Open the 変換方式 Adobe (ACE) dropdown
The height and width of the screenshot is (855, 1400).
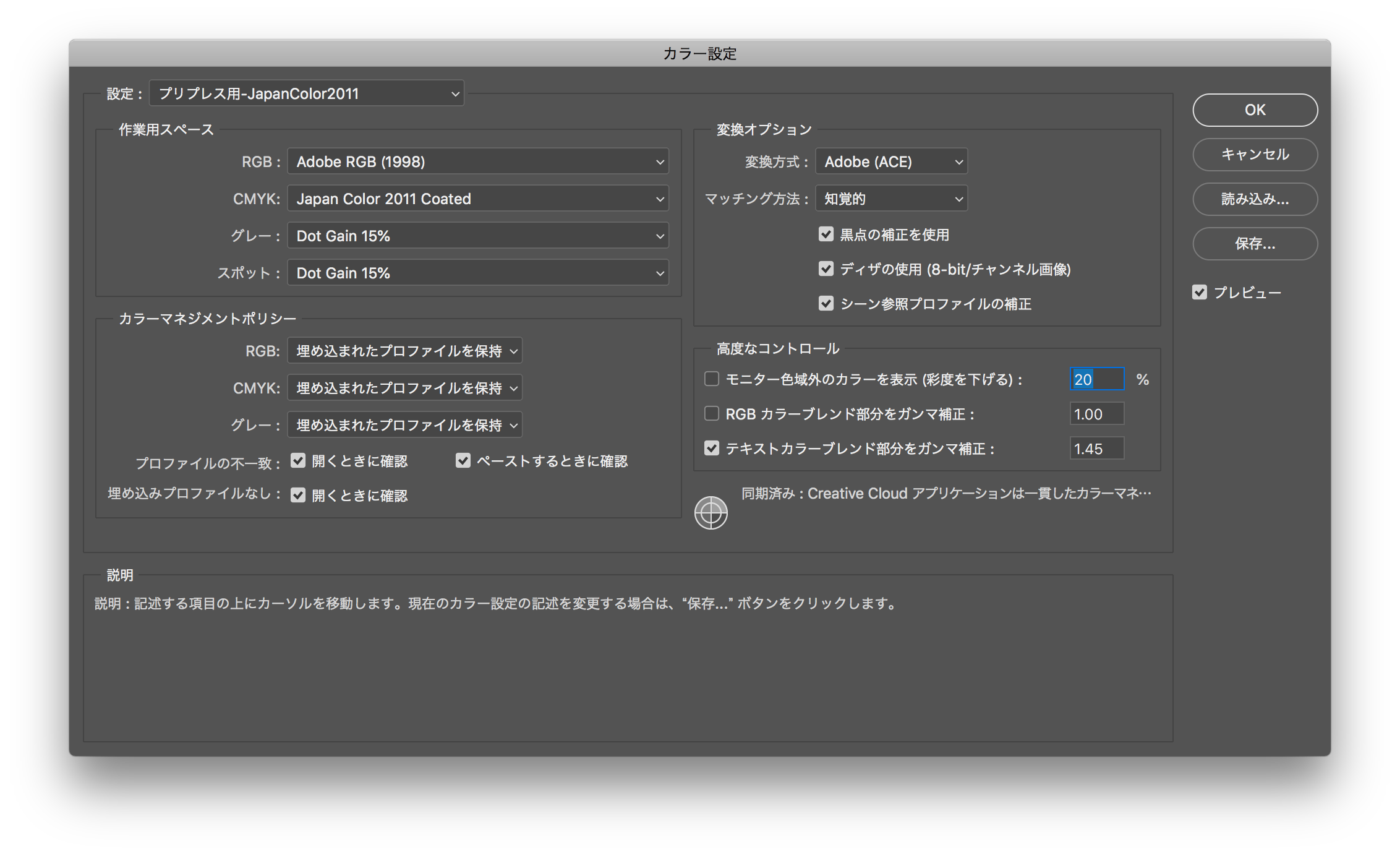(891, 161)
